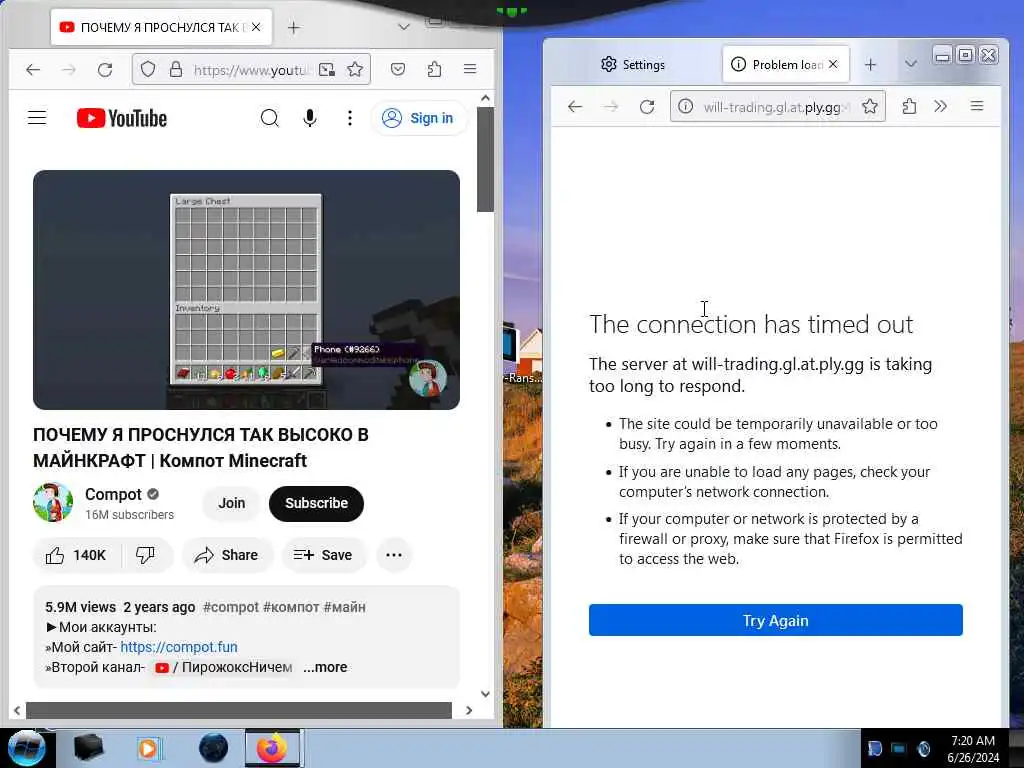Screen dimensions: 1024x768
Task: Click scroll down arrow in YouTube window
Action: [485, 694]
